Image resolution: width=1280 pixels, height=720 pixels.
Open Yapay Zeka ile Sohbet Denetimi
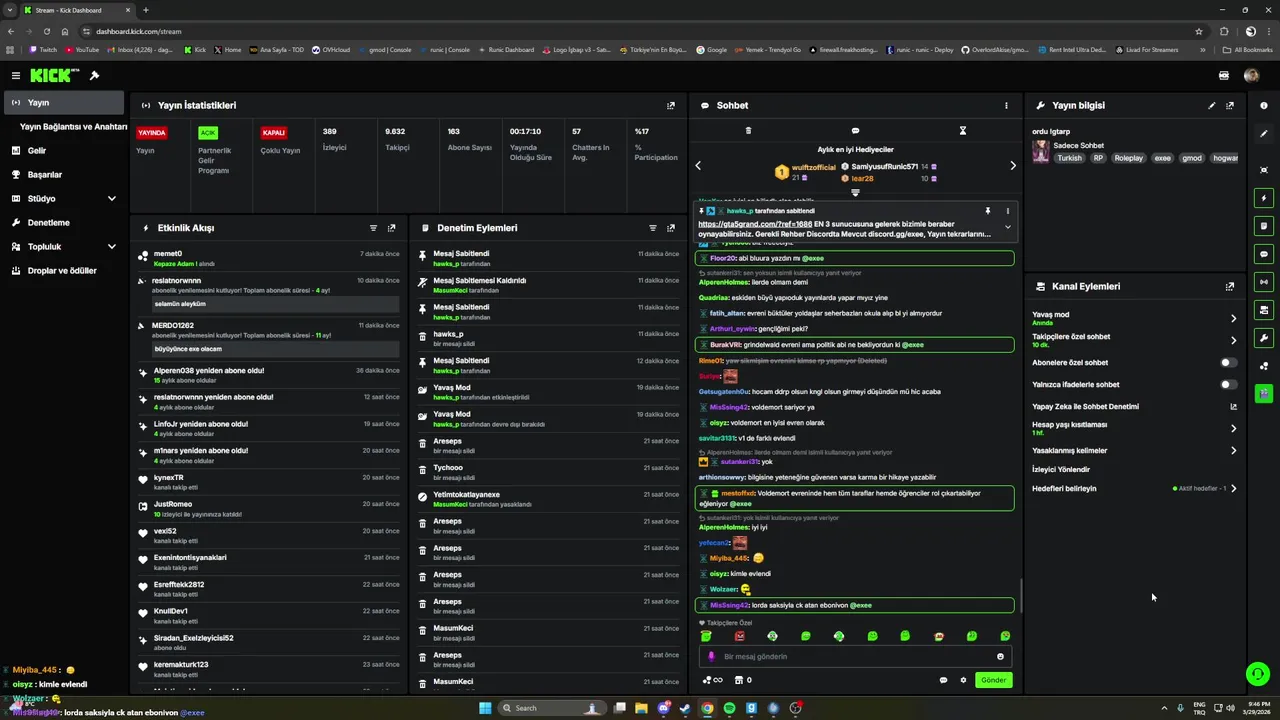click(1135, 407)
